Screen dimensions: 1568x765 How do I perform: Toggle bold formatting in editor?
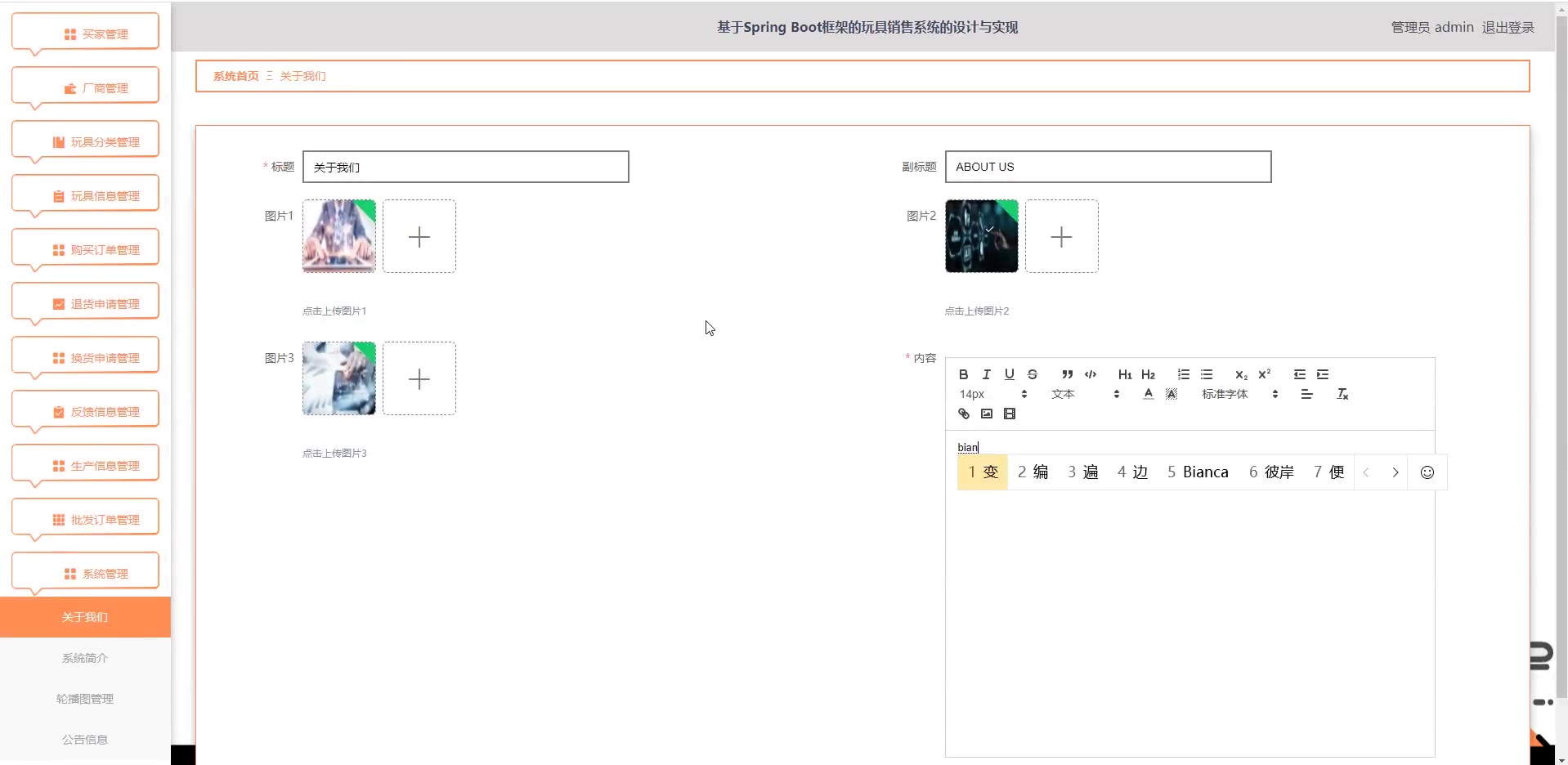tap(963, 374)
